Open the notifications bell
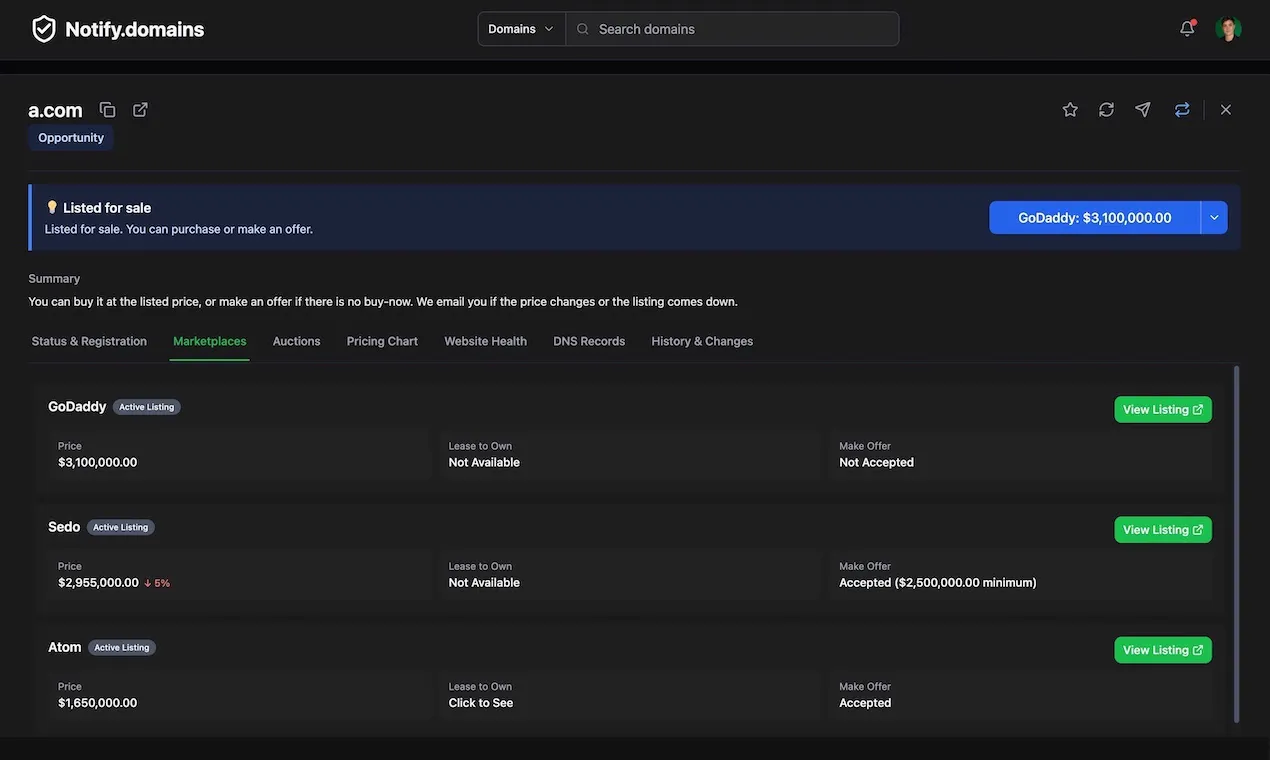1270x760 pixels. coord(1187,28)
